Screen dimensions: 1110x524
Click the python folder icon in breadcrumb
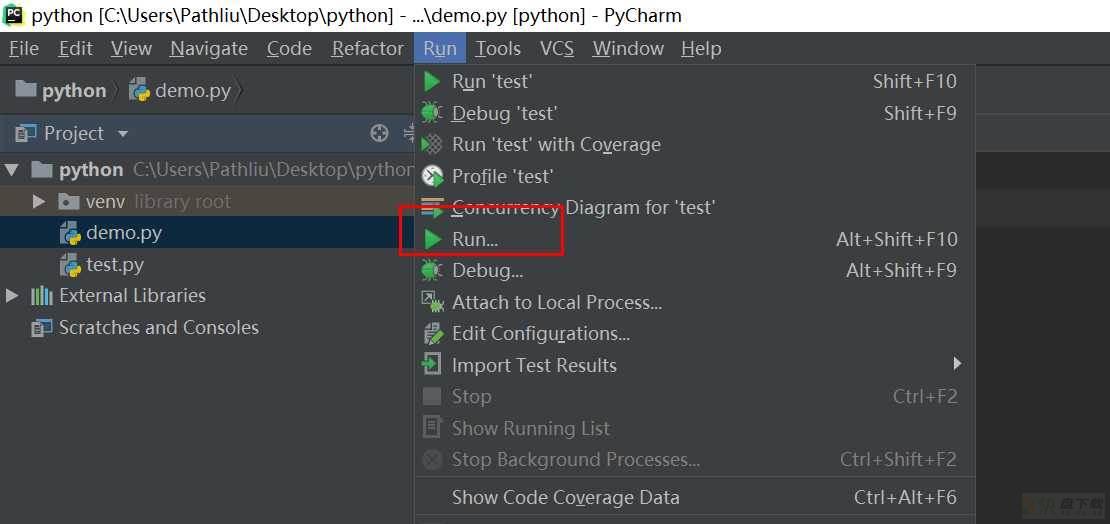pyautogui.click(x=25, y=89)
